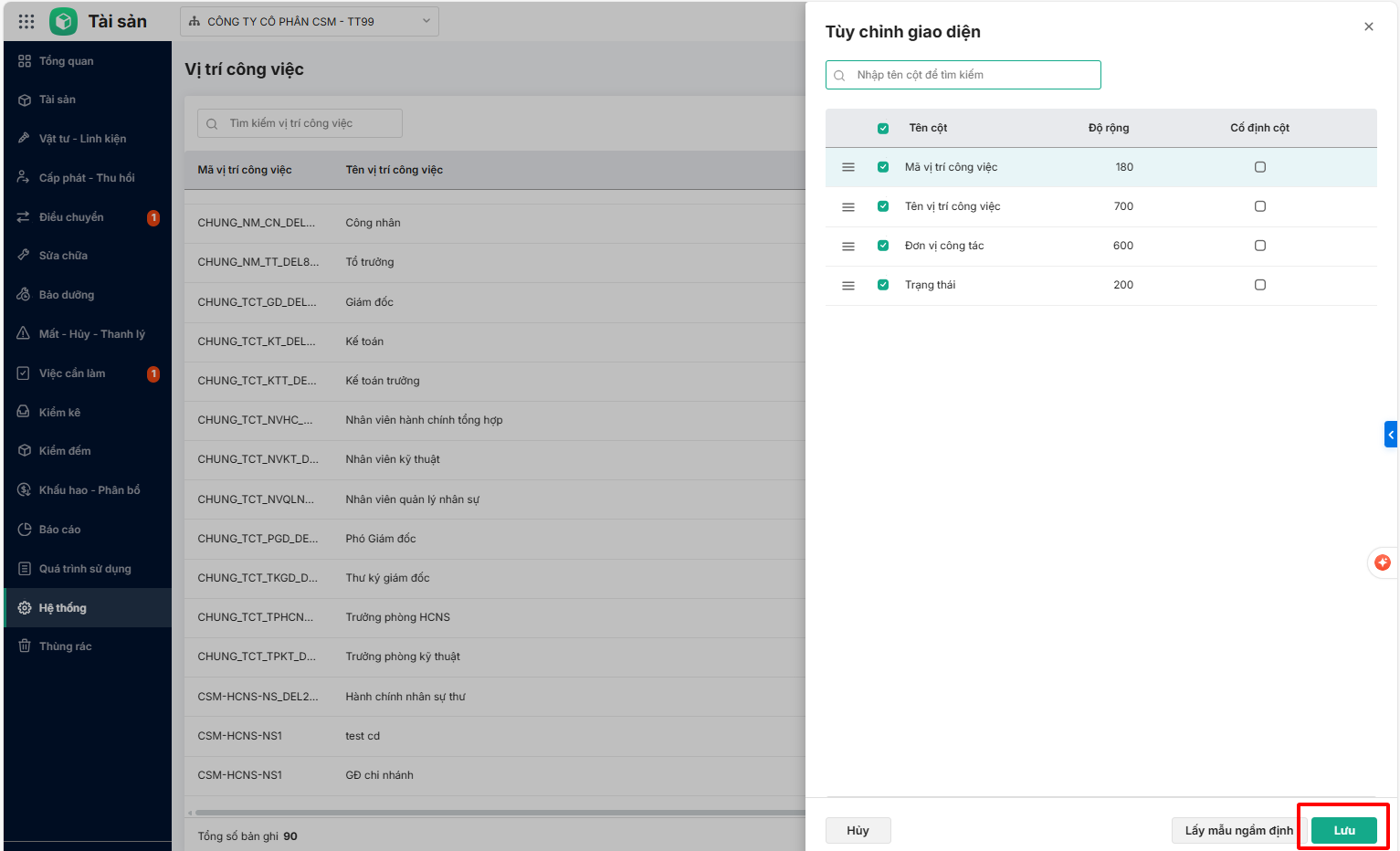This screenshot has width=1400, height=851.
Task: Click drag handle icon for Trạng thái row
Action: [848, 285]
